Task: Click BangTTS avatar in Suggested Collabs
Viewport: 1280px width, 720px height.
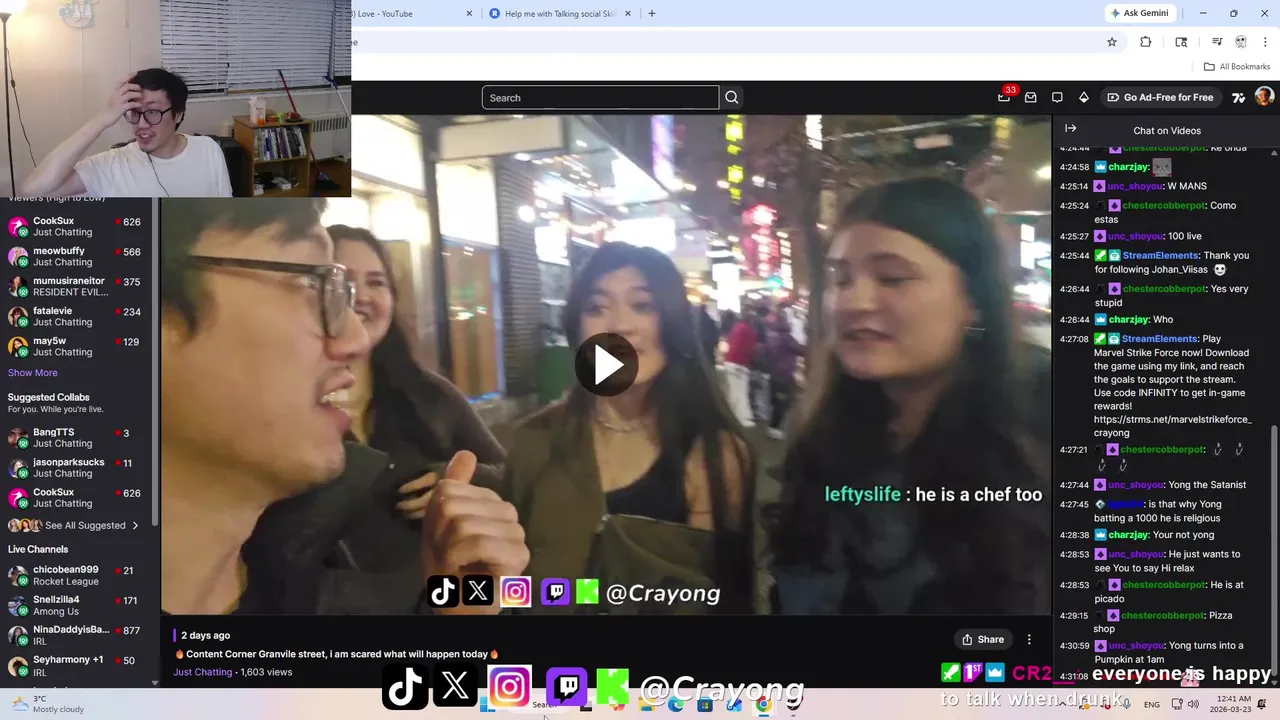Action: pyautogui.click(x=18, y=437)
